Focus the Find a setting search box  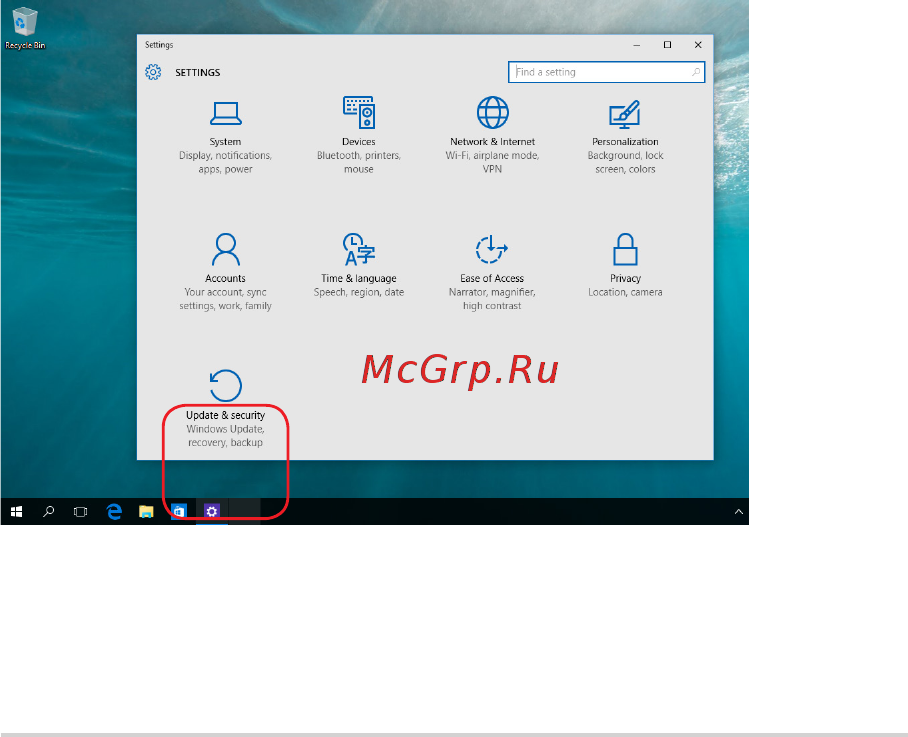606,72
